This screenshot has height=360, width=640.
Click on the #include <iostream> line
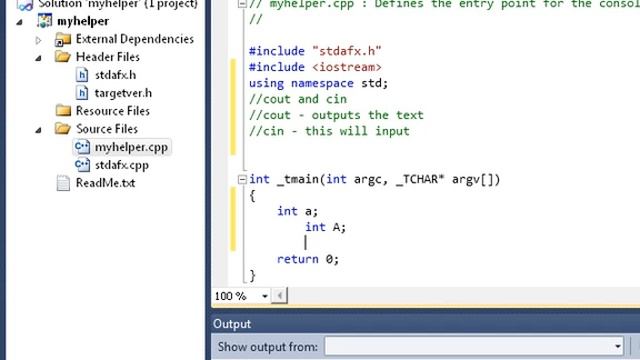click(x=315, y=67)
